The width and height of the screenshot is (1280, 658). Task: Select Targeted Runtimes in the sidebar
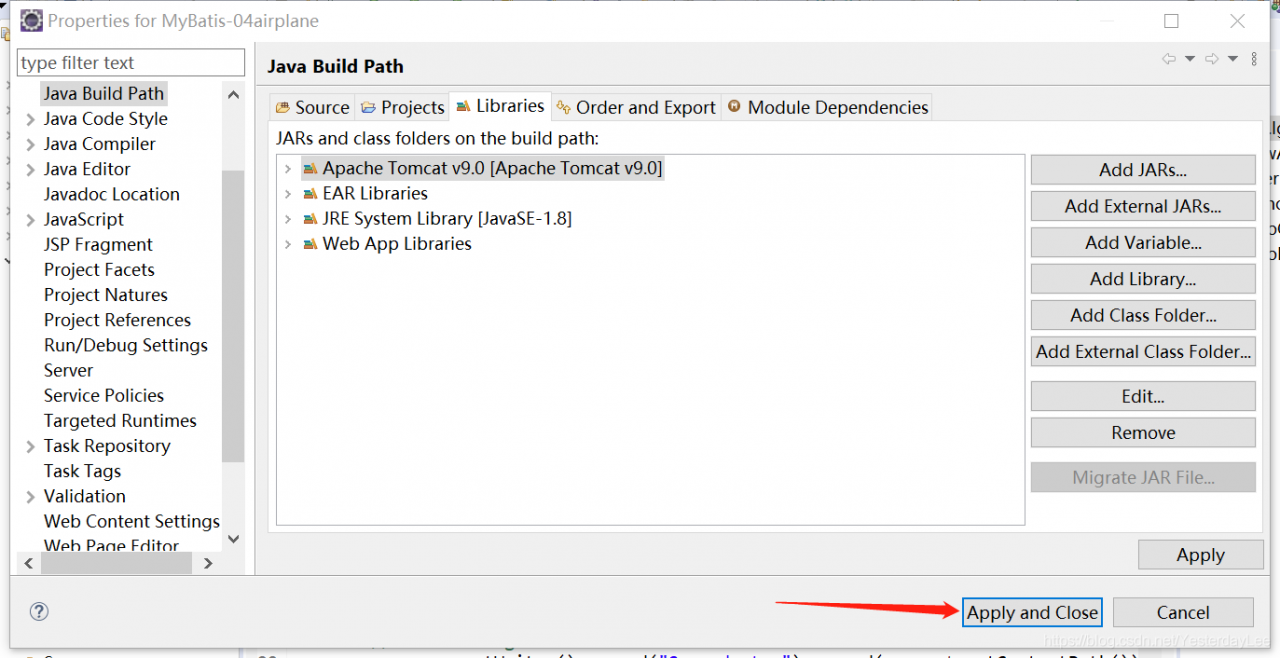point(120,421)
